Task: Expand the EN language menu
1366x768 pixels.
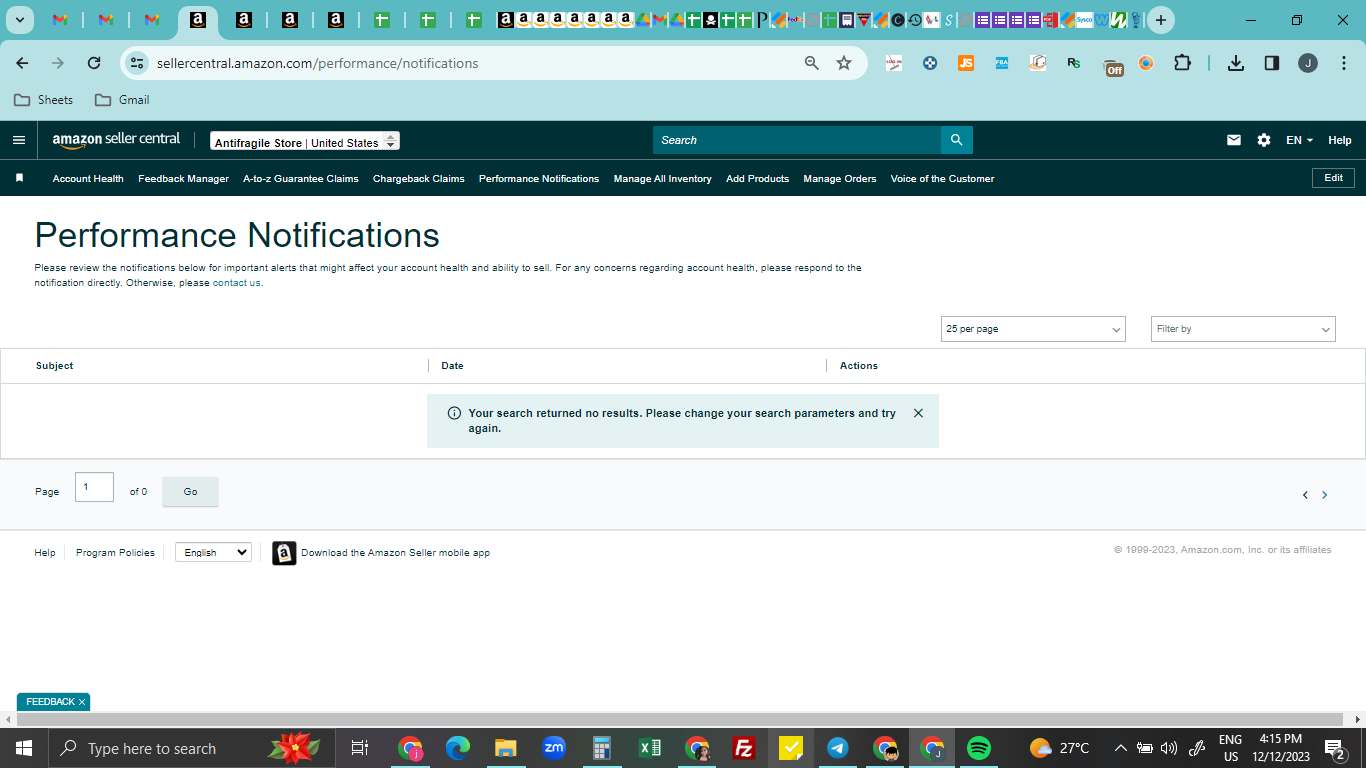Action: point(1299,140)
